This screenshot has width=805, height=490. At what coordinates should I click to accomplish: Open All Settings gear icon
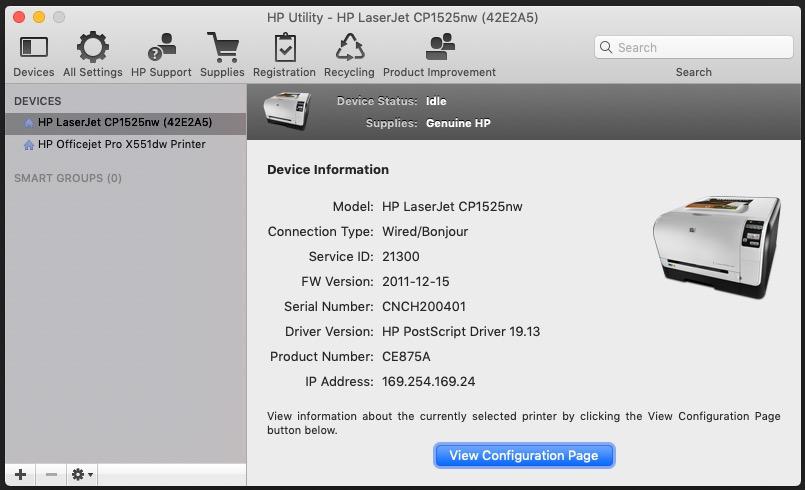coord(93,47)
